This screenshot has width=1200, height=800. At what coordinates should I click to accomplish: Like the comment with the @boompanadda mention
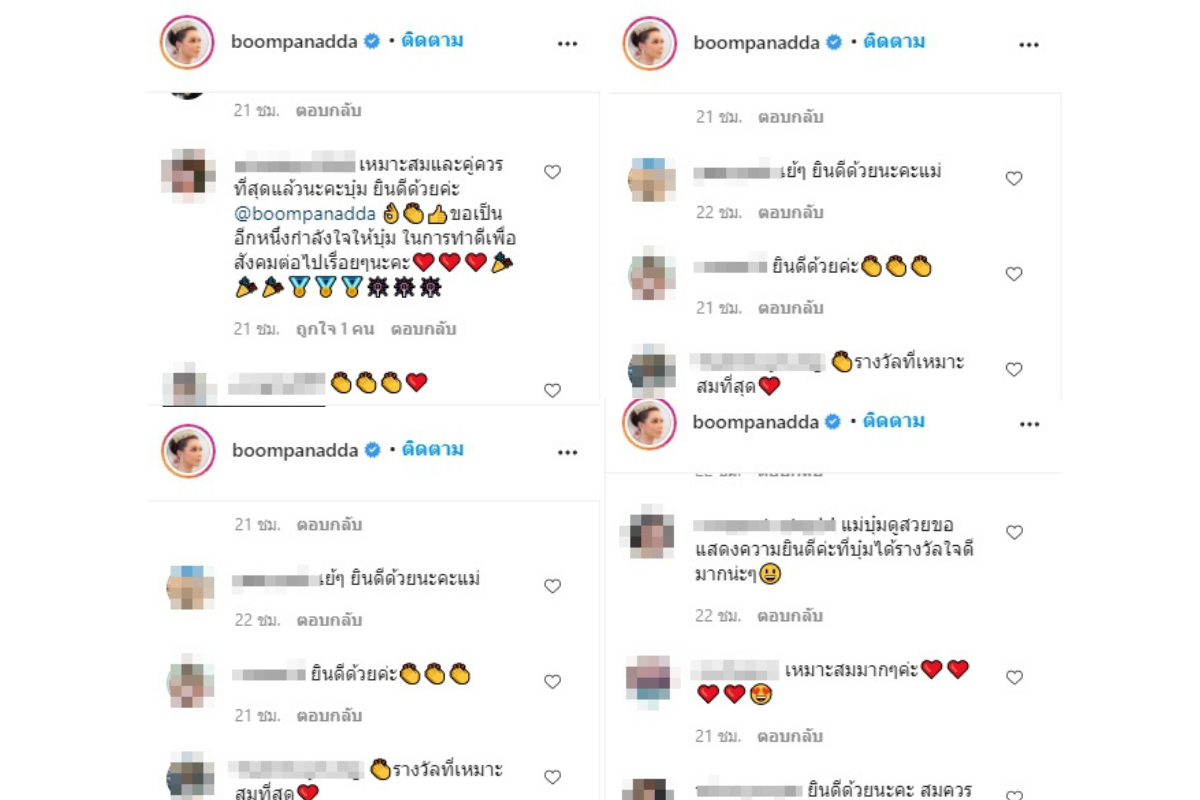552,172
